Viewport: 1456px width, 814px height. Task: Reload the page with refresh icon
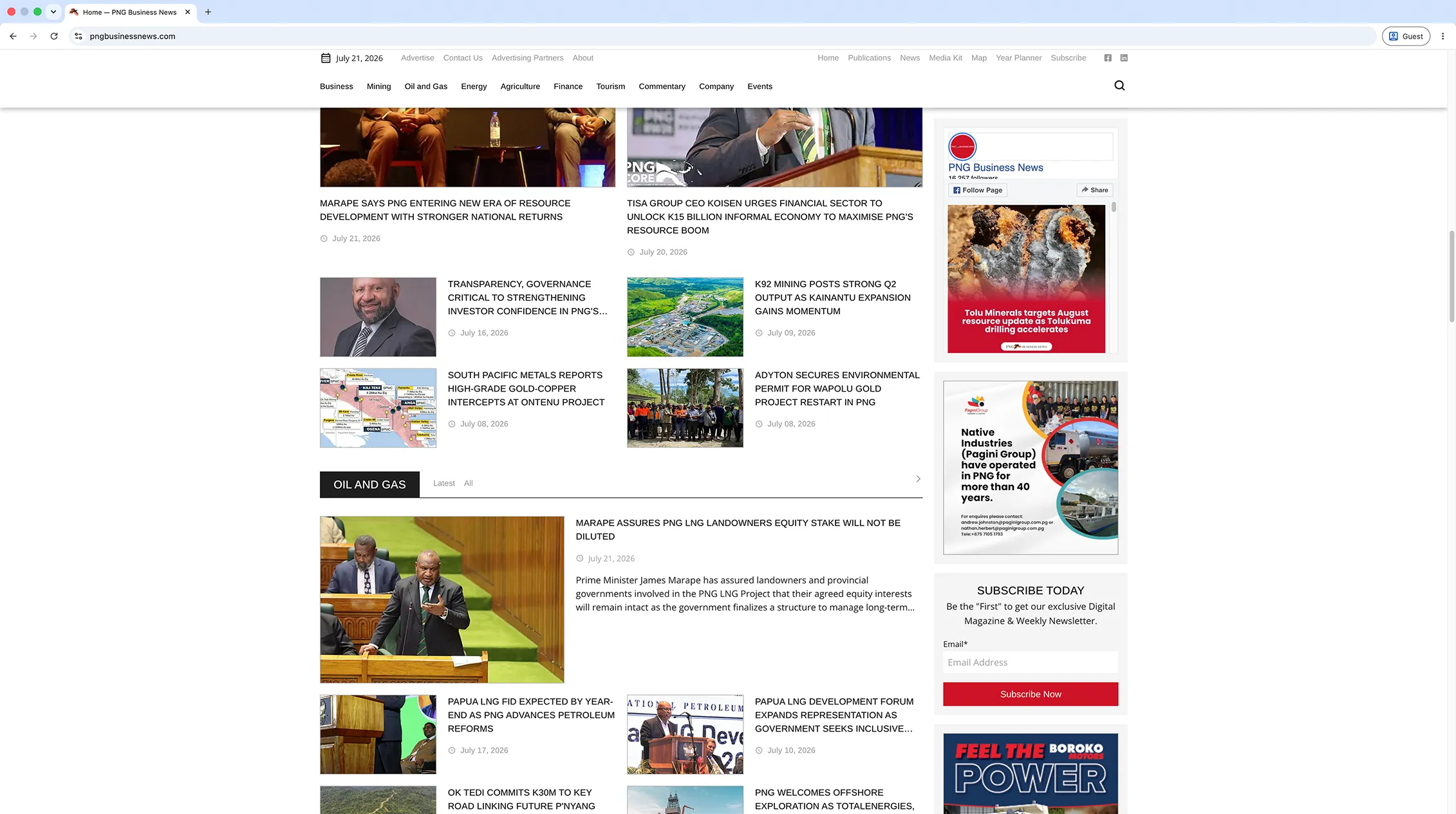coord(54,36)
